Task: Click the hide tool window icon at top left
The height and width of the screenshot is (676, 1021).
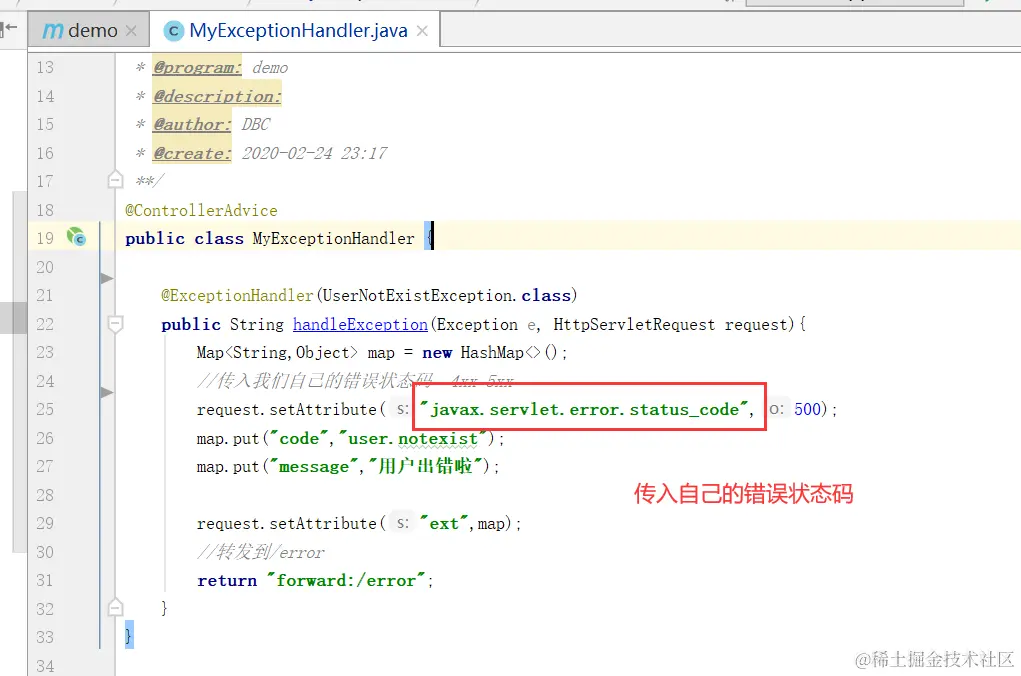Action: 9,29
